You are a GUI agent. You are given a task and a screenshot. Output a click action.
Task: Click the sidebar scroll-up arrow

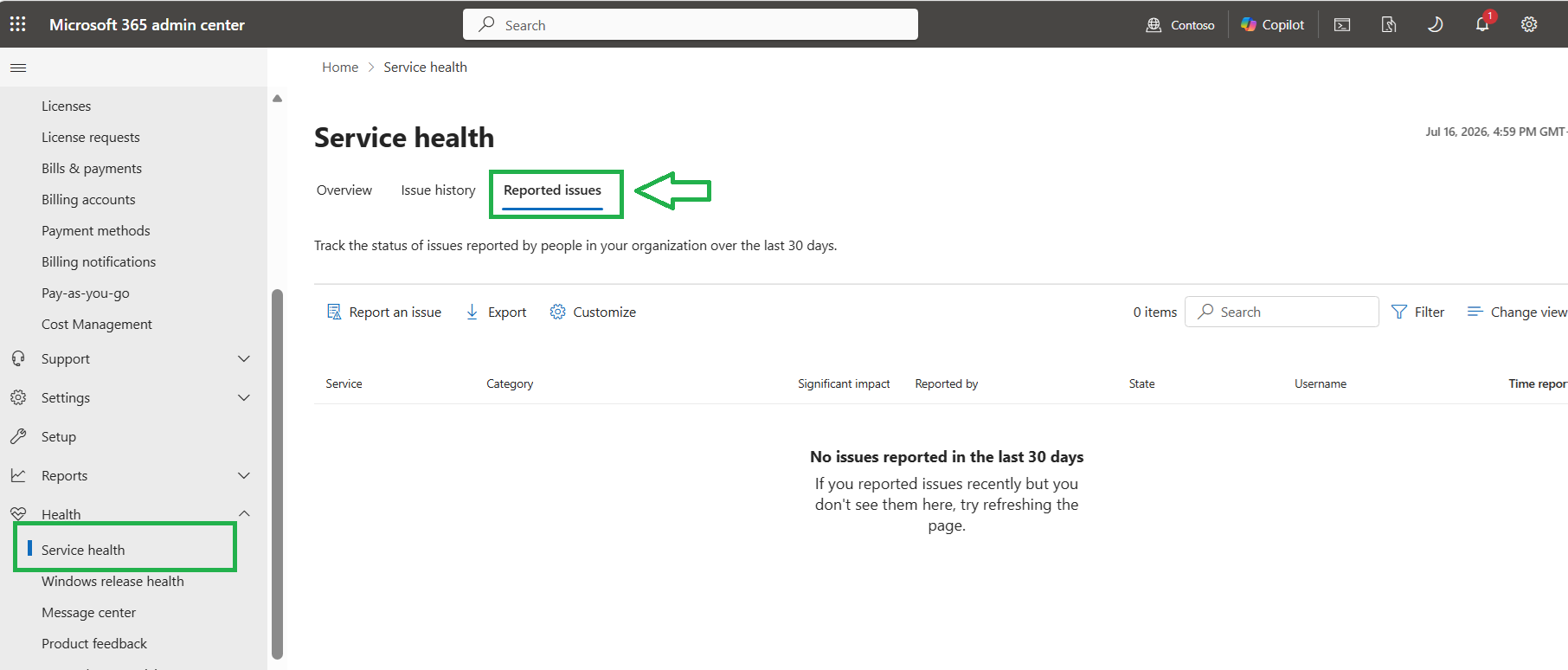(x=277, y=98)
